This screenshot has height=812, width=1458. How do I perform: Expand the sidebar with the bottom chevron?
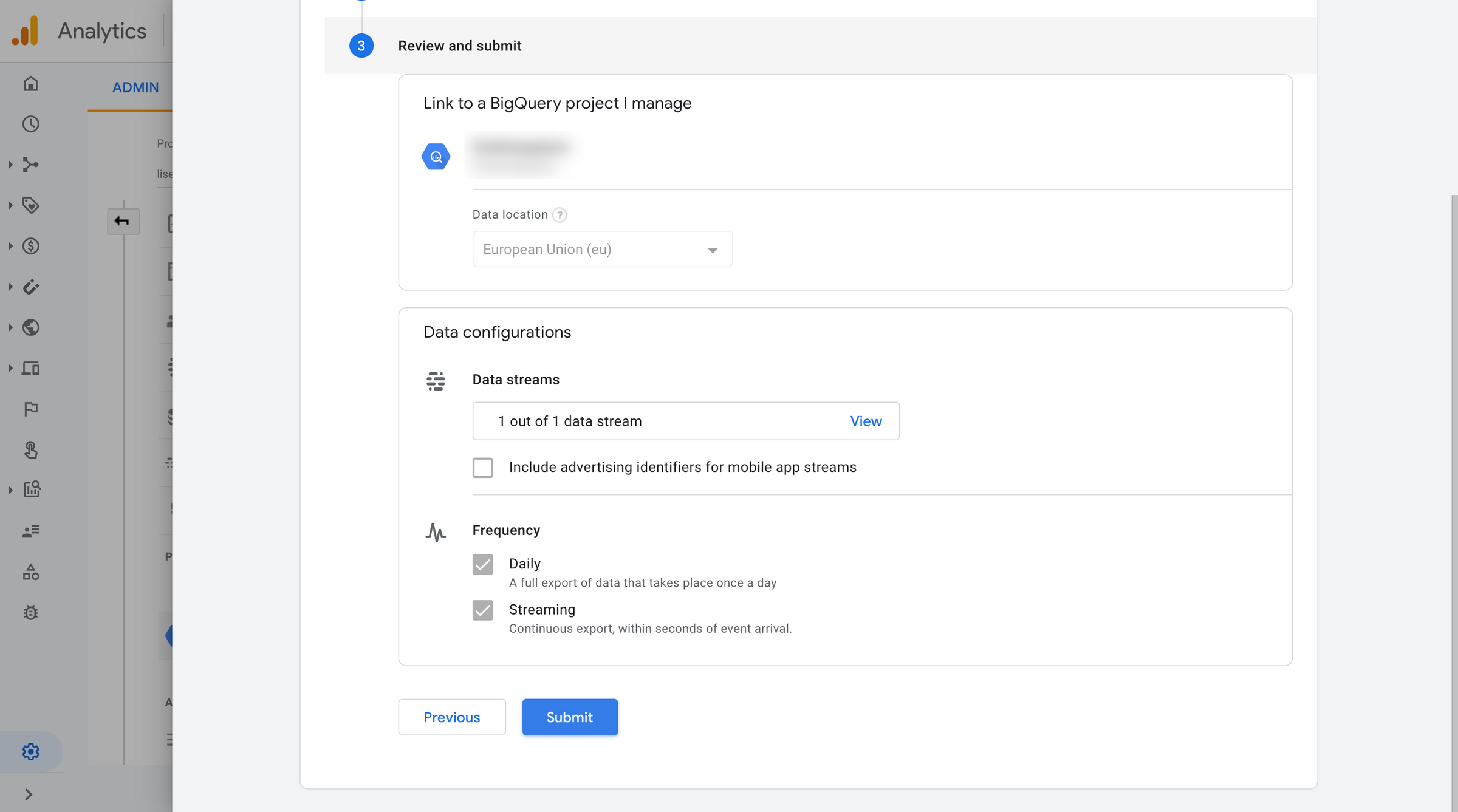28,793
